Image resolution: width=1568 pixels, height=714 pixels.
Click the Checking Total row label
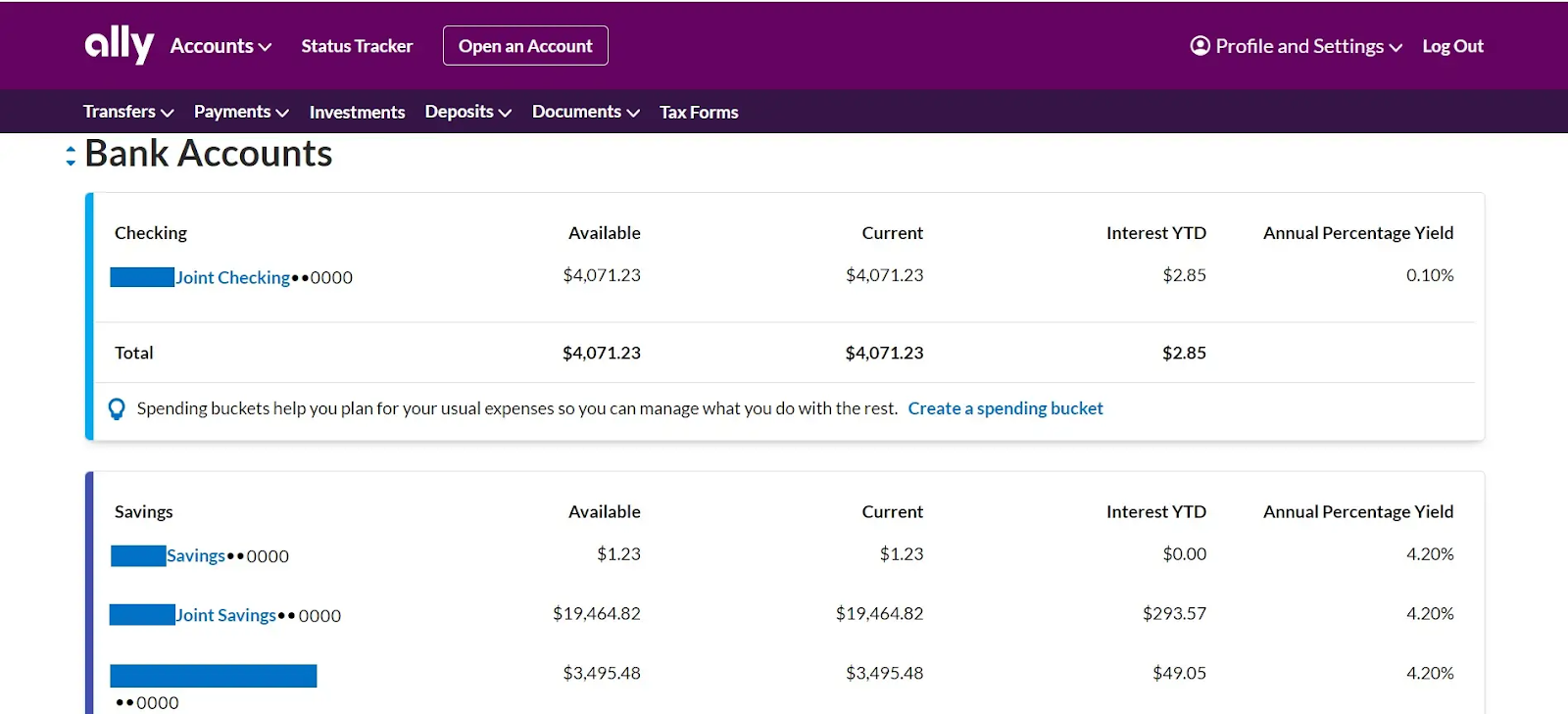click(133, 353)
